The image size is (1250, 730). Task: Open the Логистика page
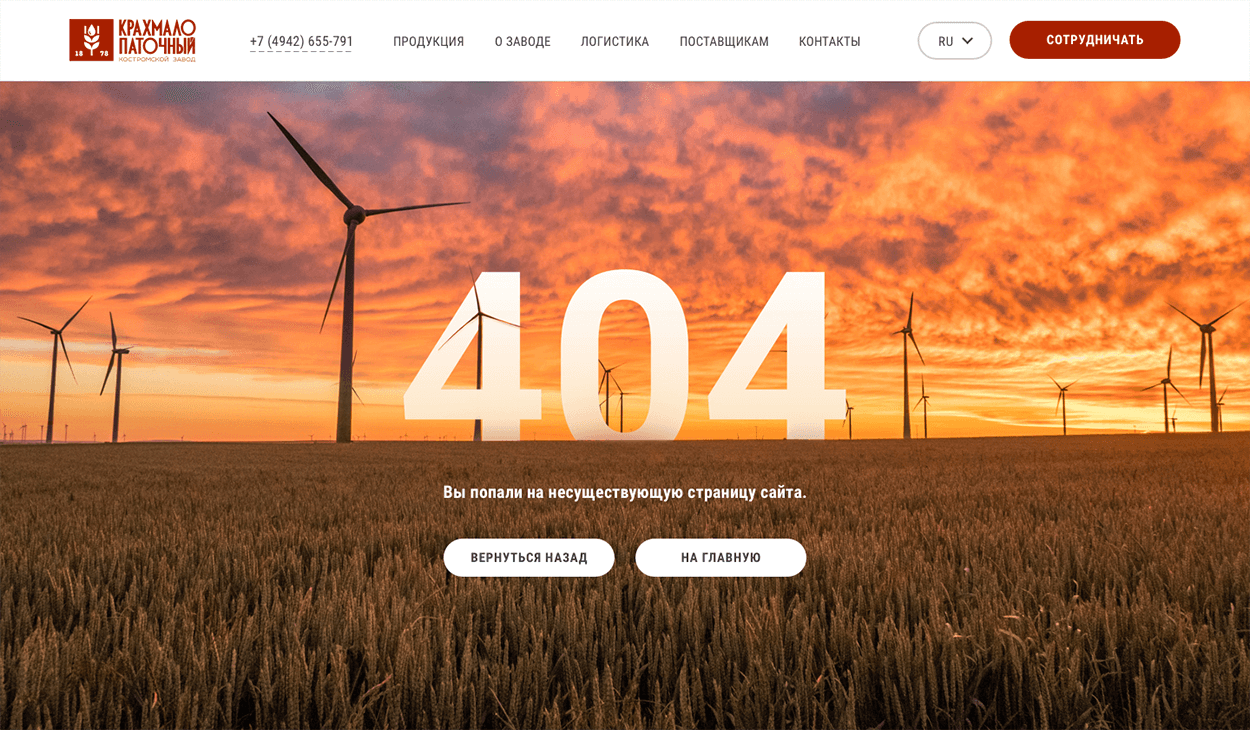614,42
